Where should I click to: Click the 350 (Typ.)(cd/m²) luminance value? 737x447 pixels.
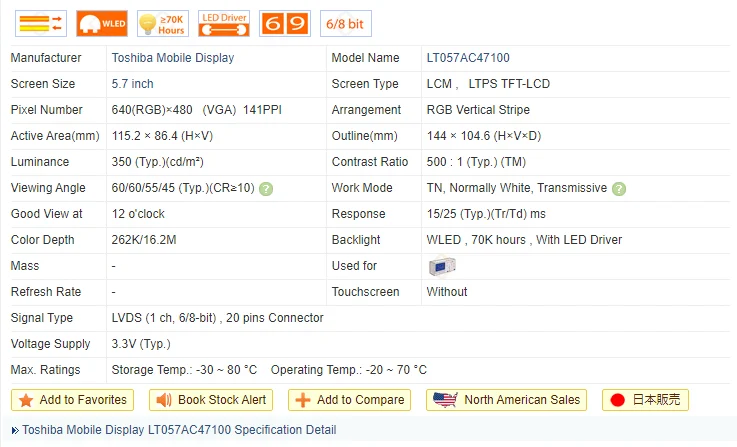coord(157,162)
